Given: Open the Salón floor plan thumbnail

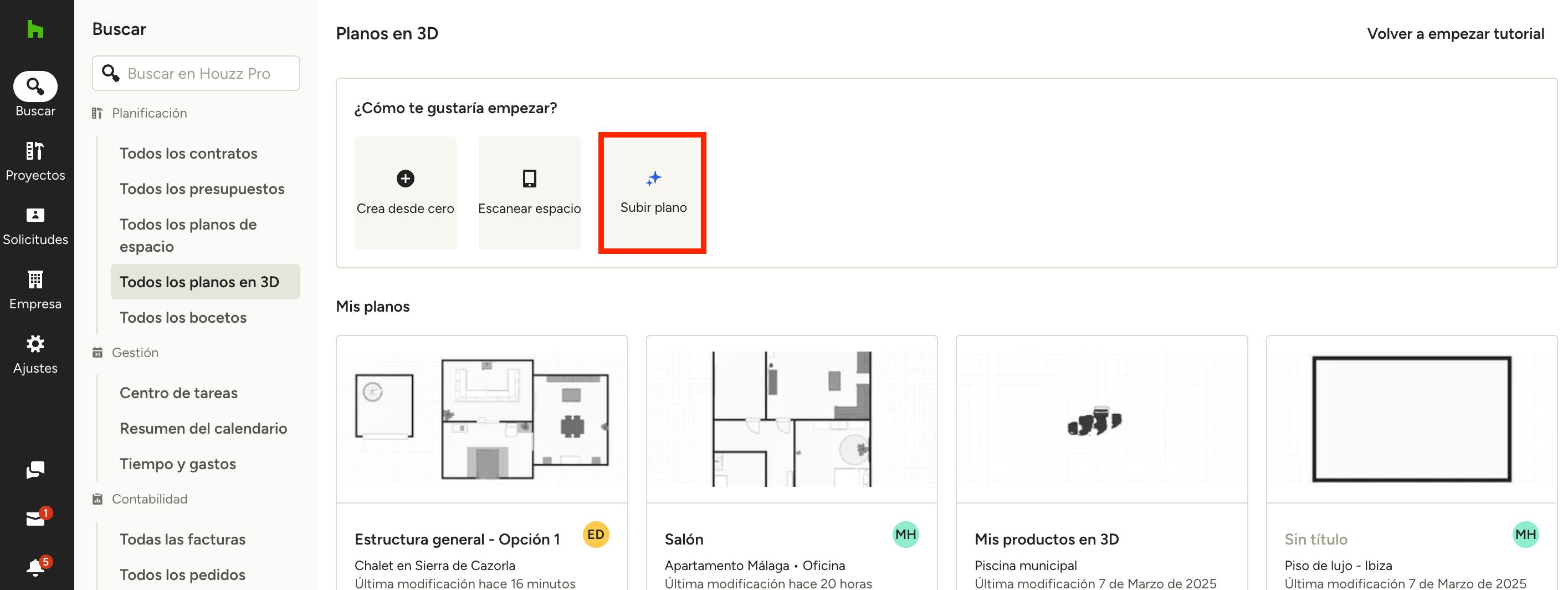Looking at the screenshot, I should [791, 419].
